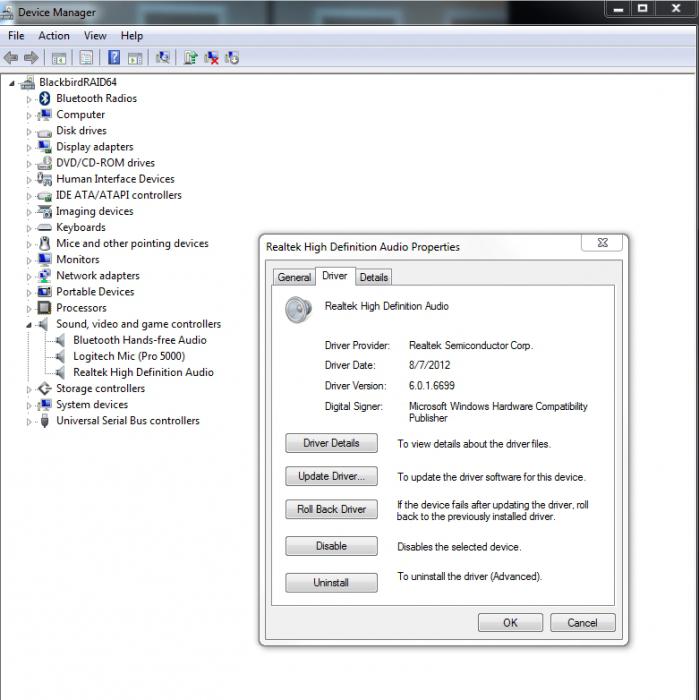Switch to the General tab
The image size is (699, 700).
coord(294,277)
